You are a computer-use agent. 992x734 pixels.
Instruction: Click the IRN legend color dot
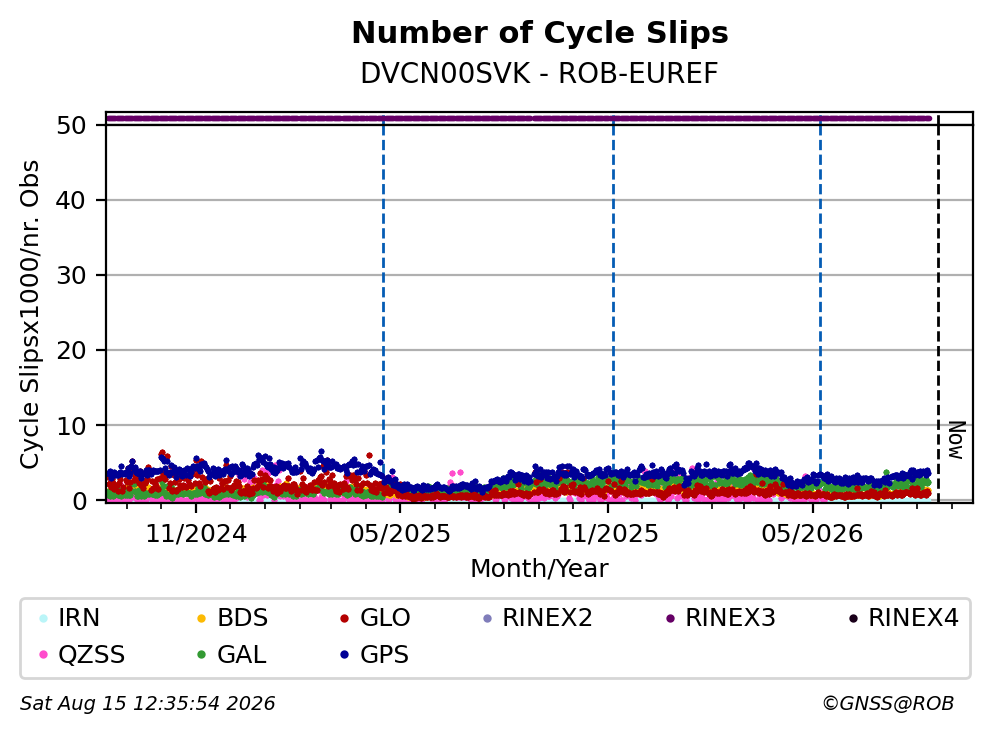(43, 618)
